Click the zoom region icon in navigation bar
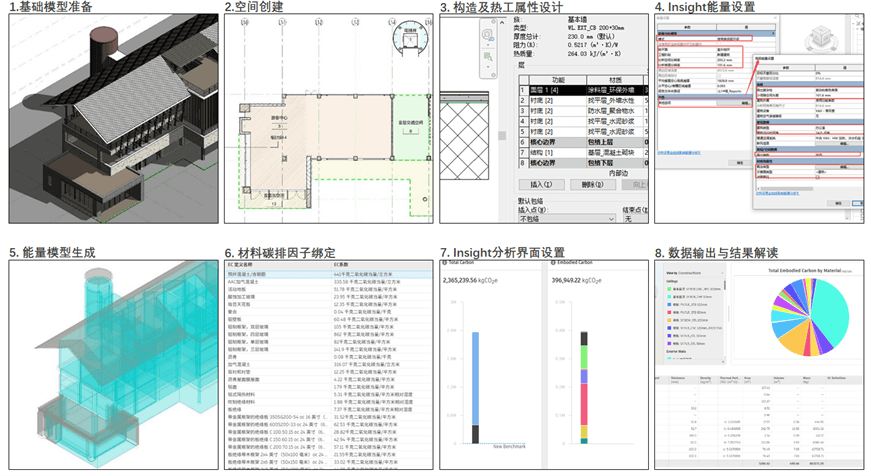 click(x=487, y=58)
